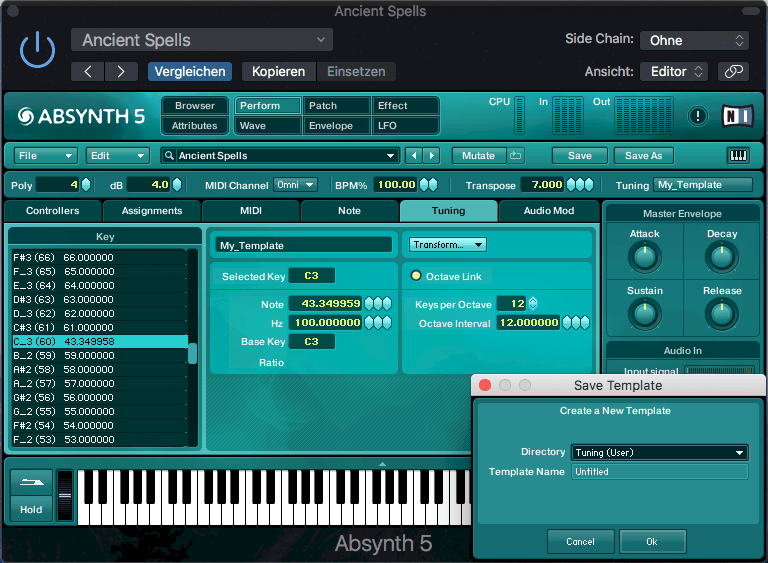
Task: Open the Audio Mod tab
Action: click(548, 211)
